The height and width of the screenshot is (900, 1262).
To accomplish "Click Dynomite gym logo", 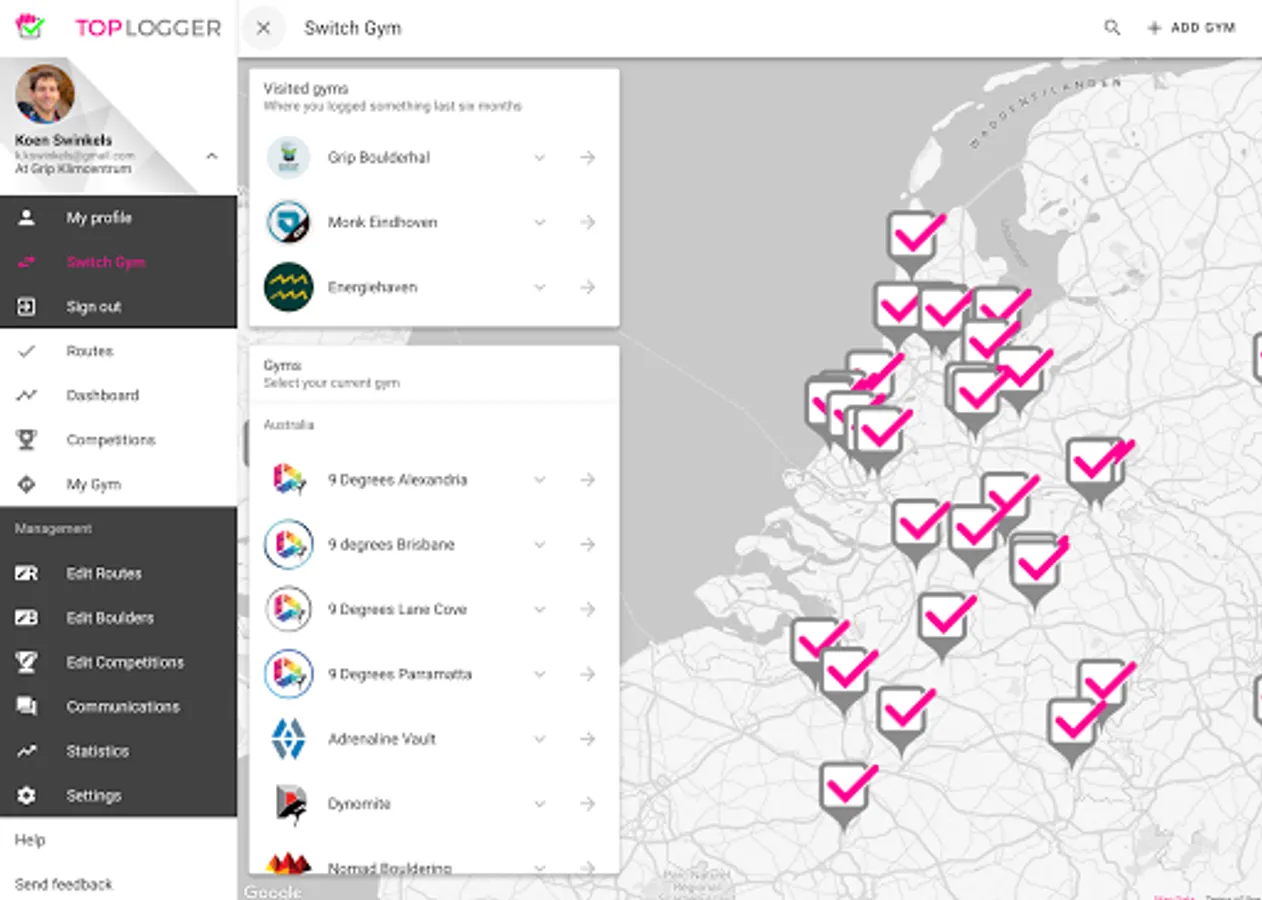I will pyautogui.click(x=289, y=804).
